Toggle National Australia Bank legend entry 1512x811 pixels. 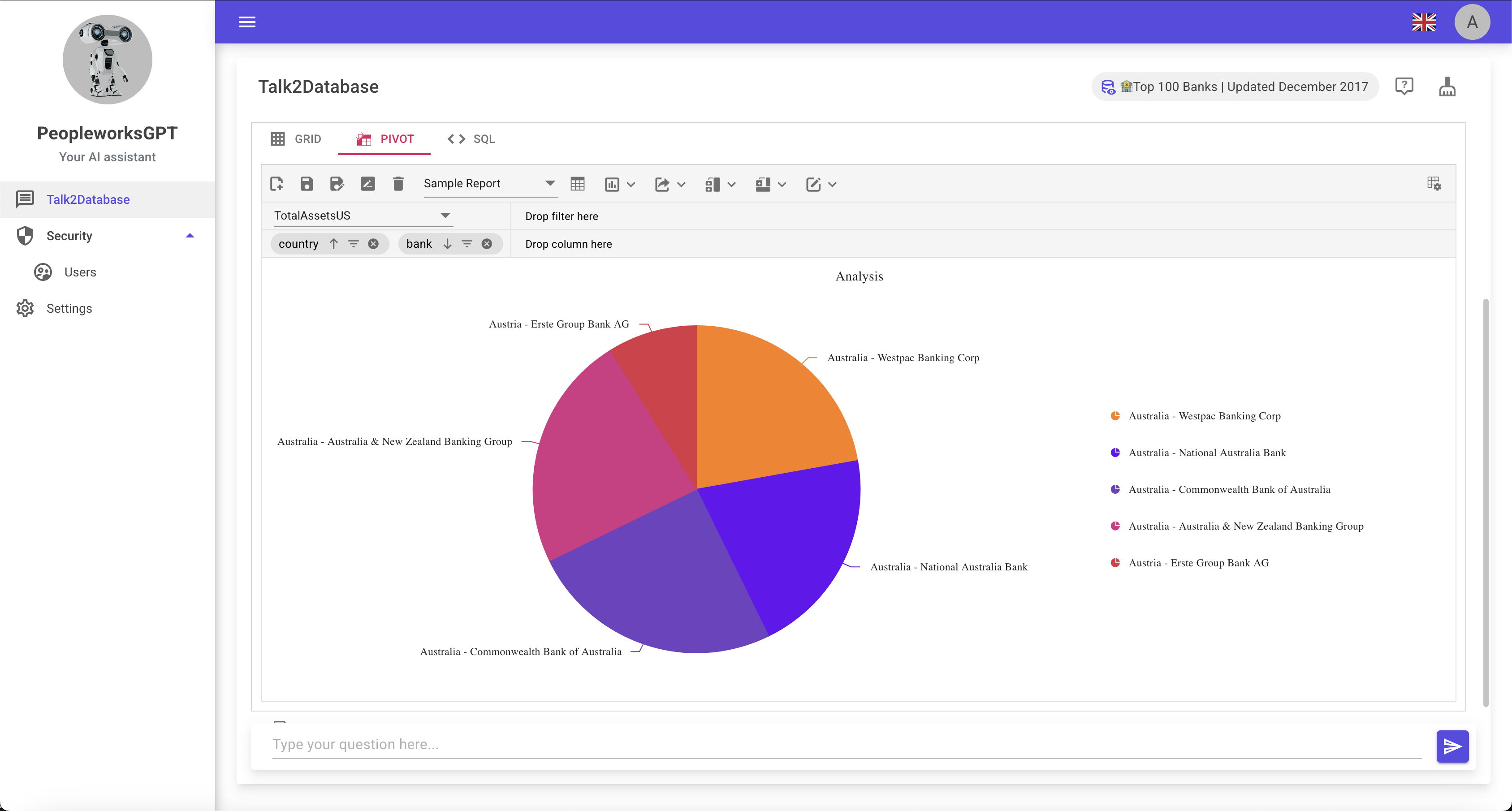tap(1199, 453)
